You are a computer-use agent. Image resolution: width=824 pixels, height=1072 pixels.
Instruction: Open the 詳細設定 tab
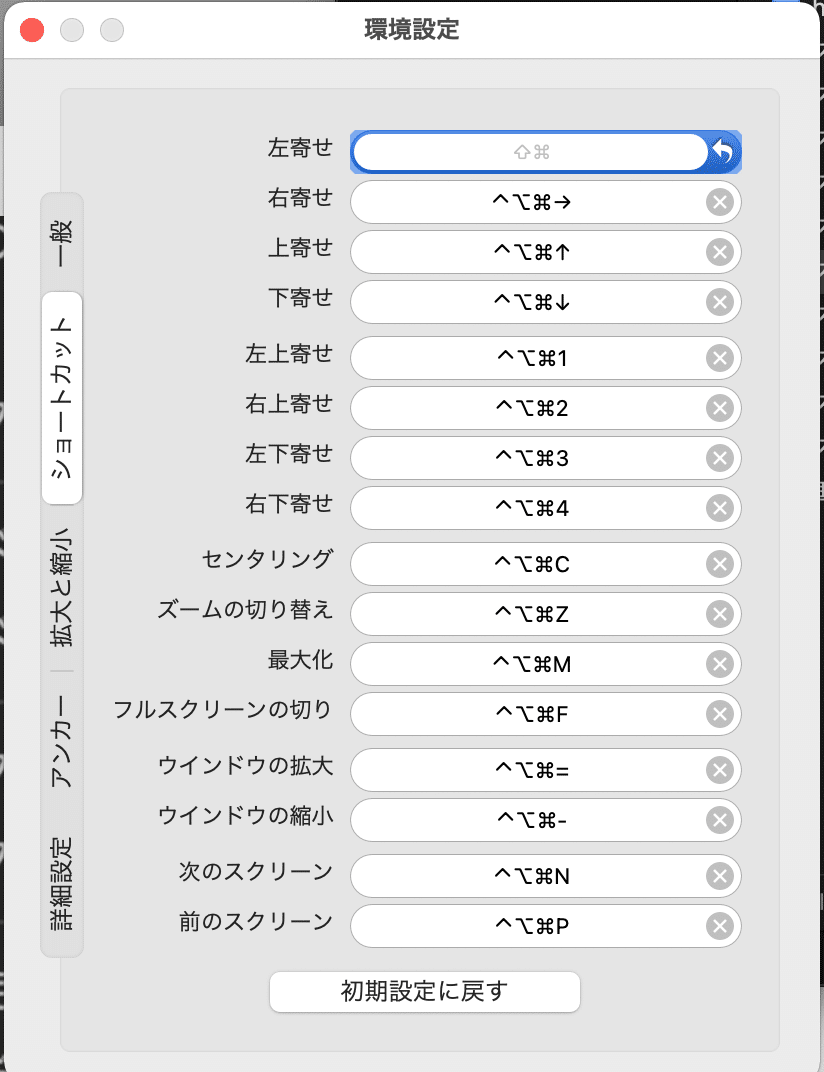[62, 883]
